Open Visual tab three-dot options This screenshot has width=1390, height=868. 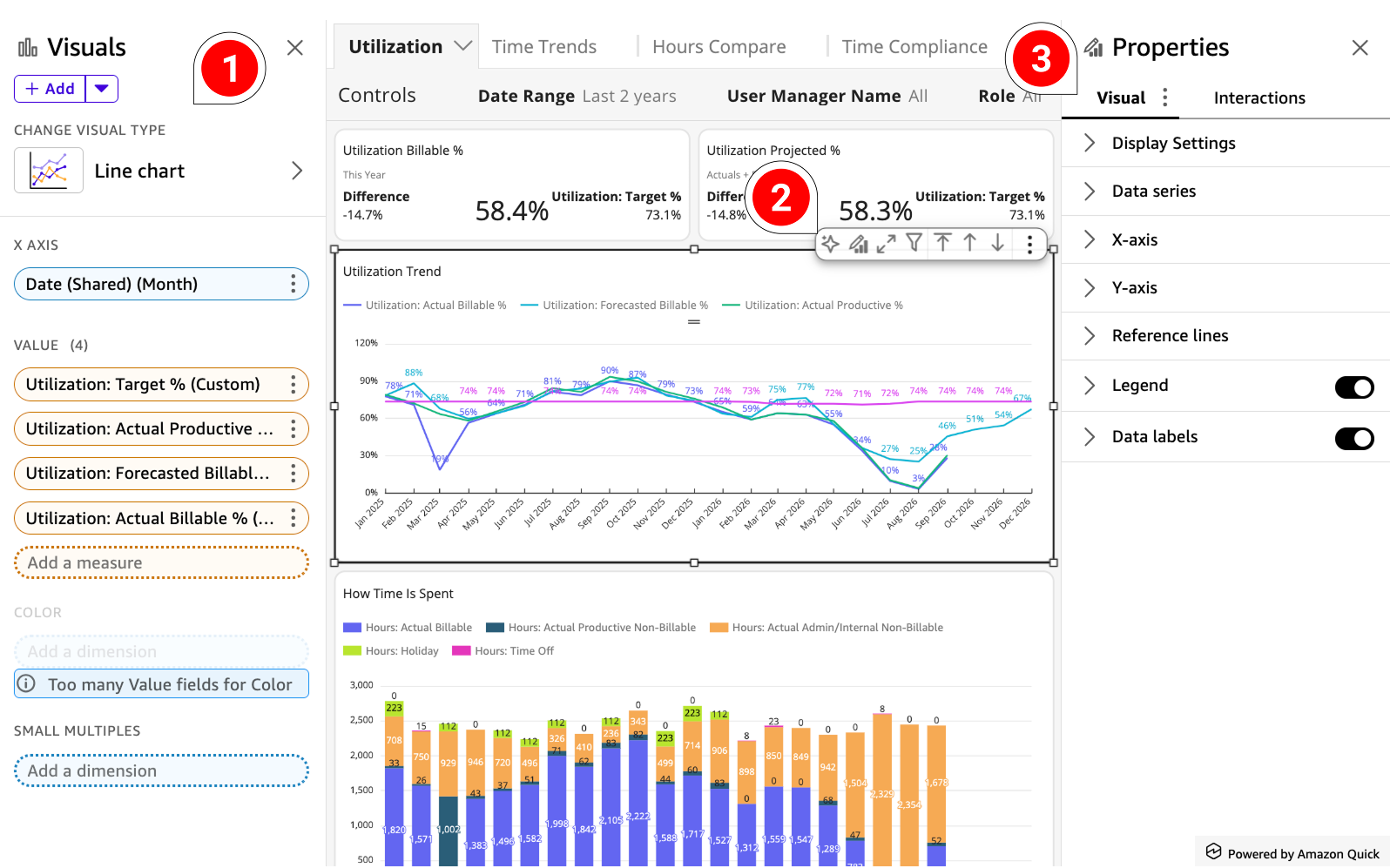coord(1165,98)
